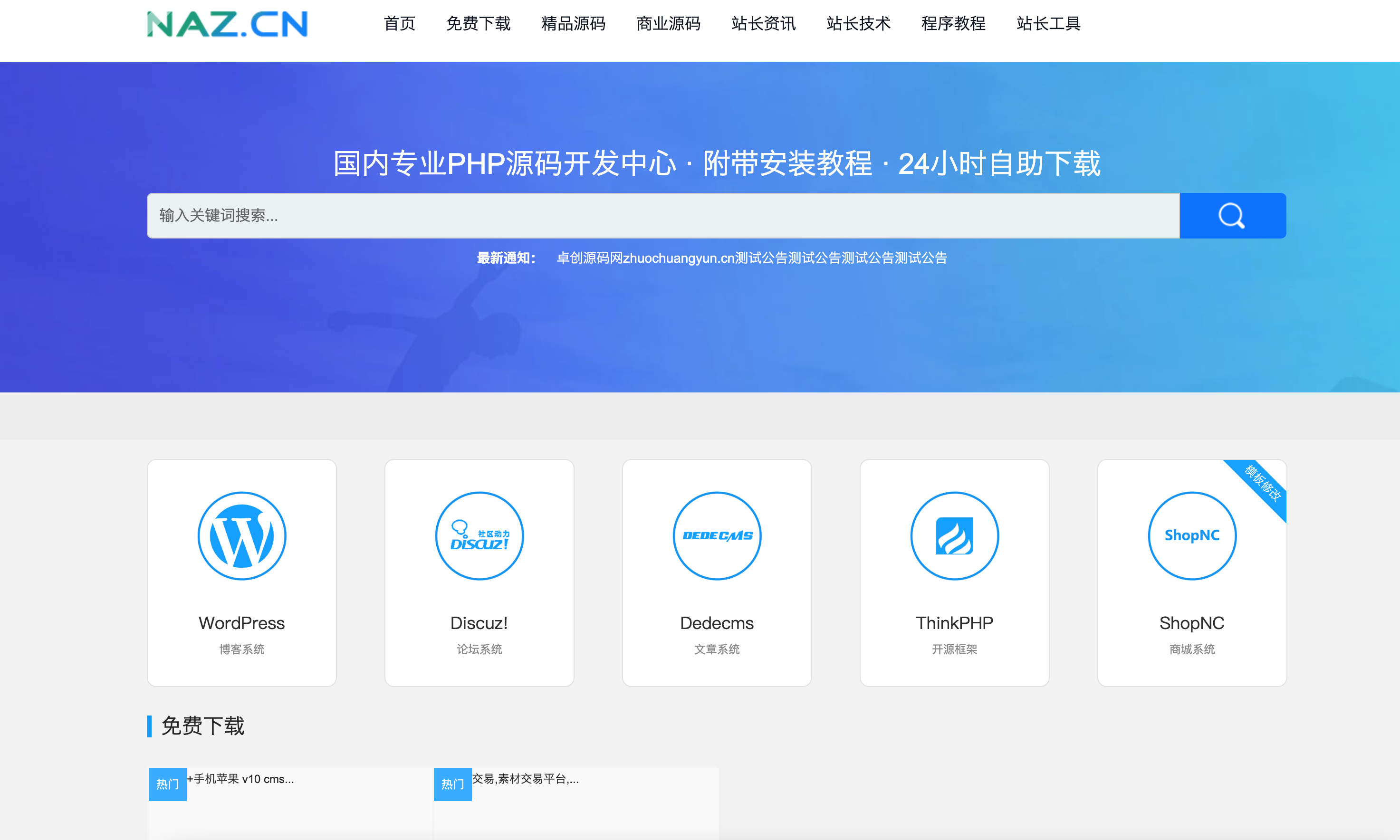The image size is (1400, 840).
Task: Select 商城系统 subtitle text
Action: point(1192,649)
